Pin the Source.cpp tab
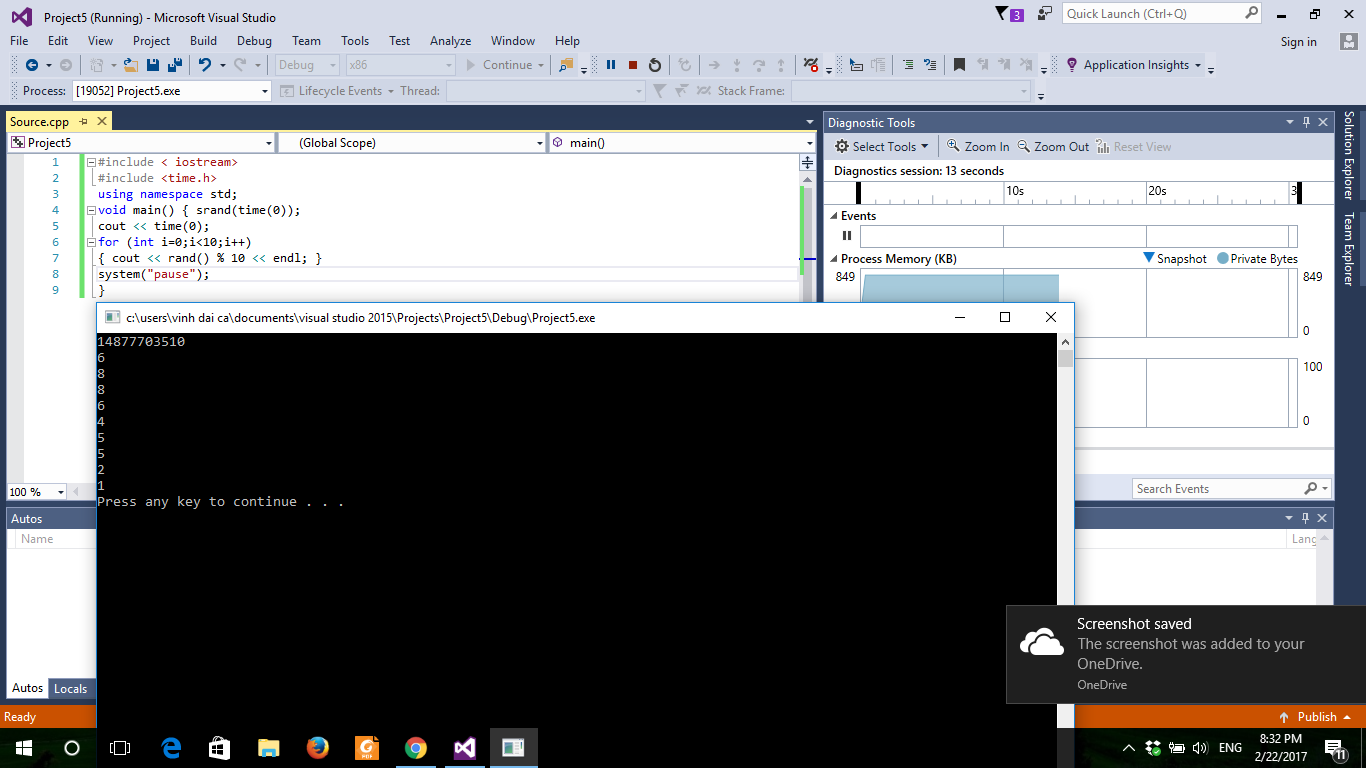This screenshot has height=768, width=1366. [84, 122]
